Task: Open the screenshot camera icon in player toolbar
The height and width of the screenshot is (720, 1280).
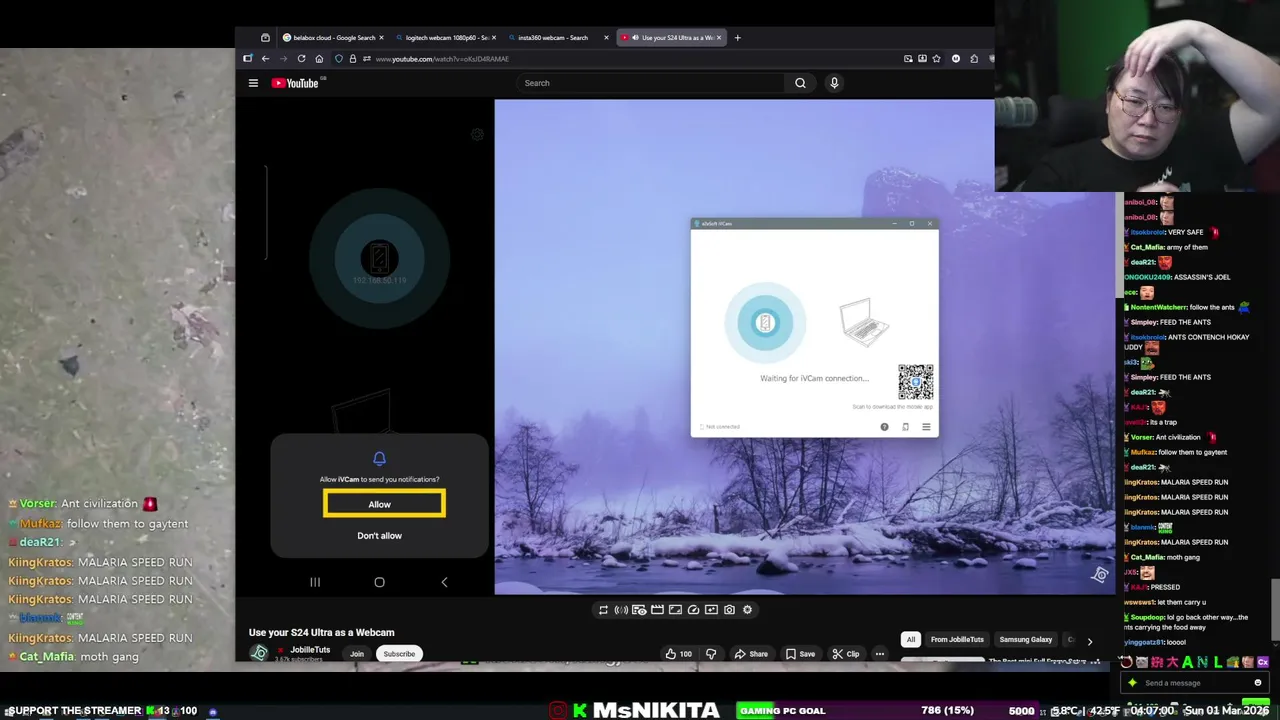Action: (x=729, y=610)
